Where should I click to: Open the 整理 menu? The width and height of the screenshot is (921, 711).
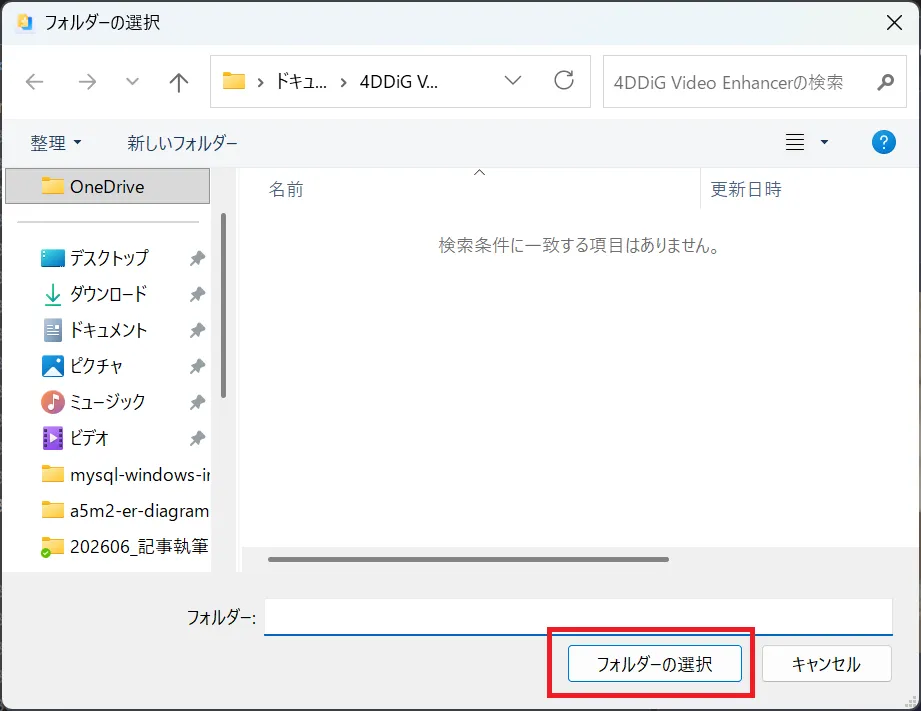pos(56,143)
